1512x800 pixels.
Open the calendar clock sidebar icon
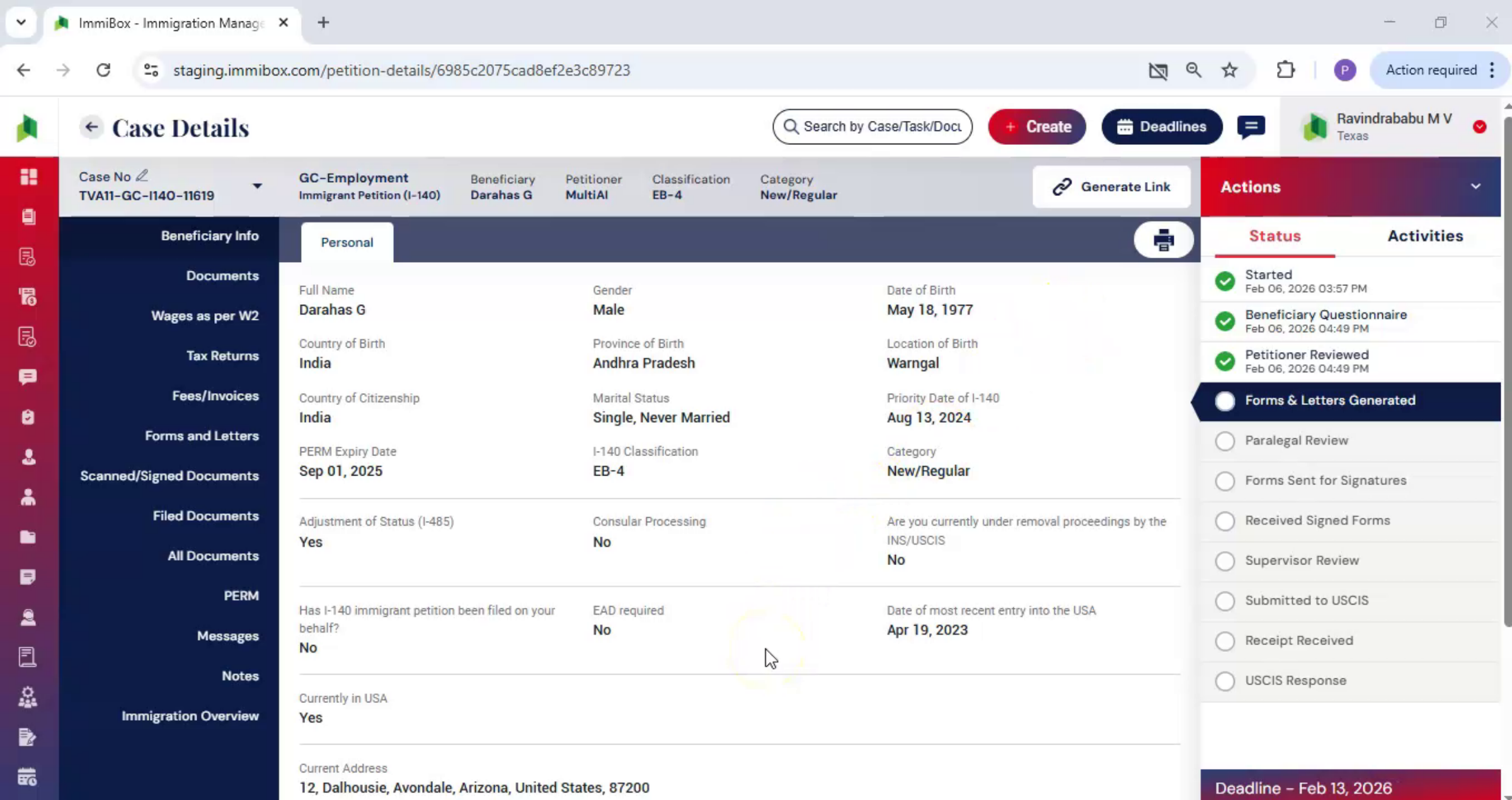(28, 777)
